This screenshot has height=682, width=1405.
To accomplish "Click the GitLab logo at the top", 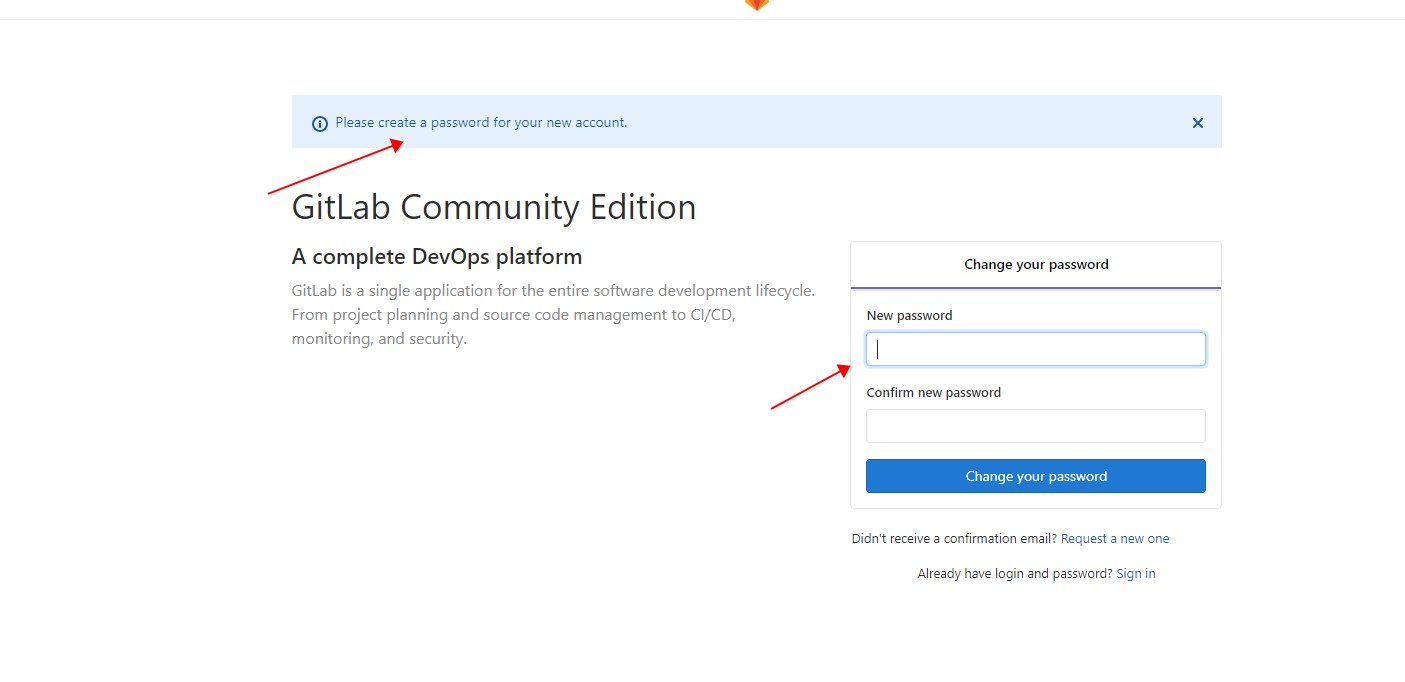I will coord(757,4).
